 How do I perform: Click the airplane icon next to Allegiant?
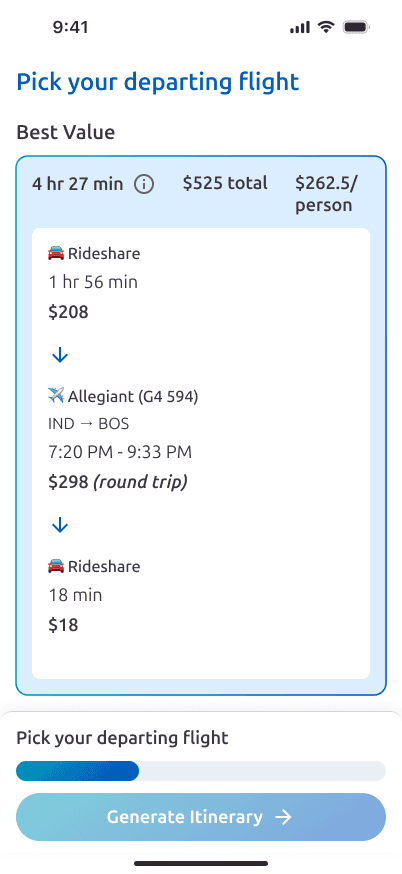(56, 396)
